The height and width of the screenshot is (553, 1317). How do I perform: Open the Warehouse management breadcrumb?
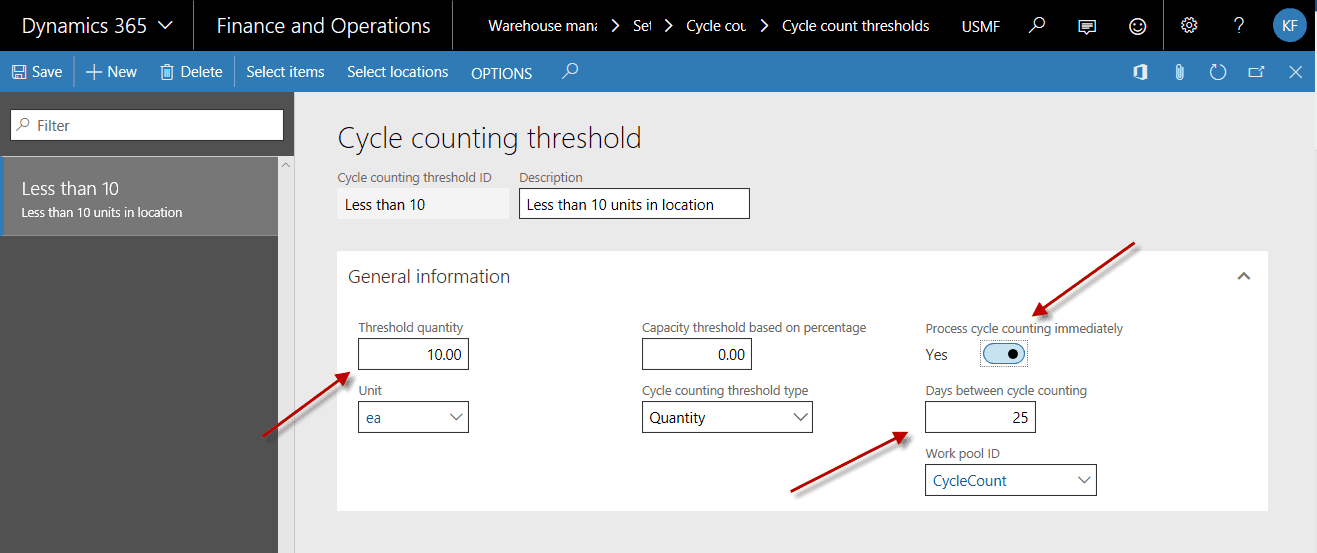pyautogui.click(x=542, y=26)
